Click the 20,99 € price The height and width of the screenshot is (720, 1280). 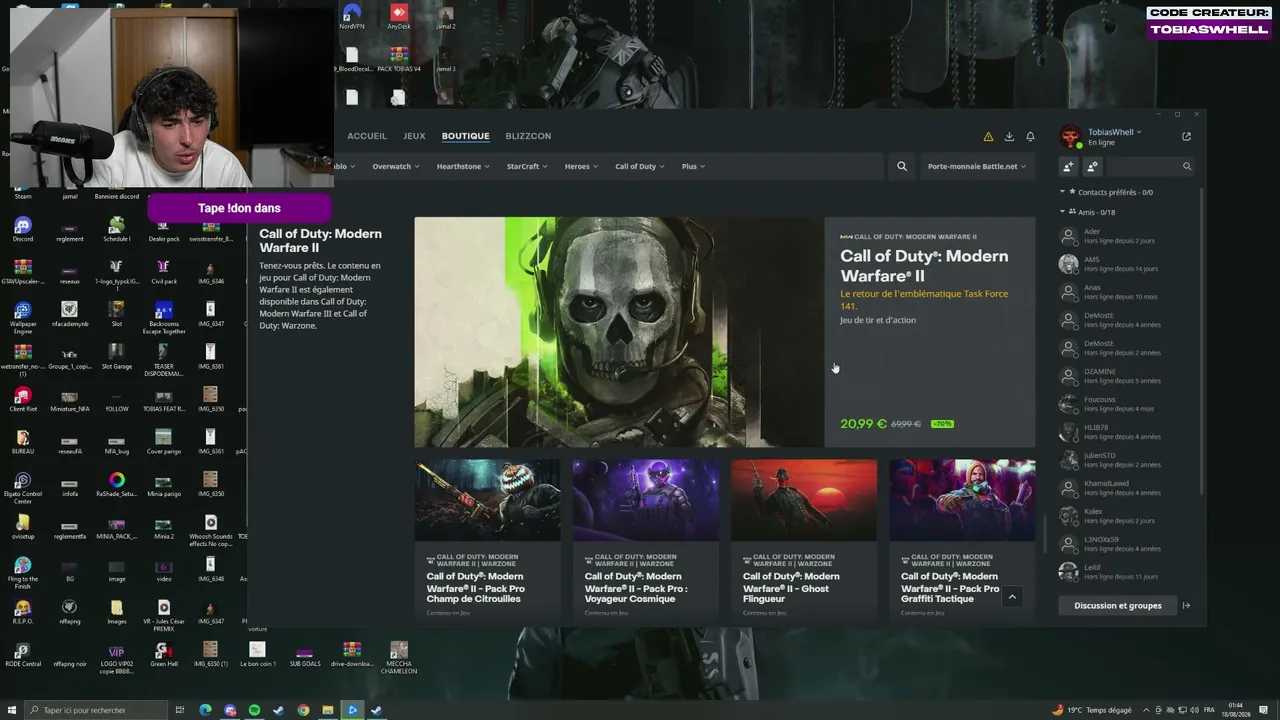[x=863, y=424]
